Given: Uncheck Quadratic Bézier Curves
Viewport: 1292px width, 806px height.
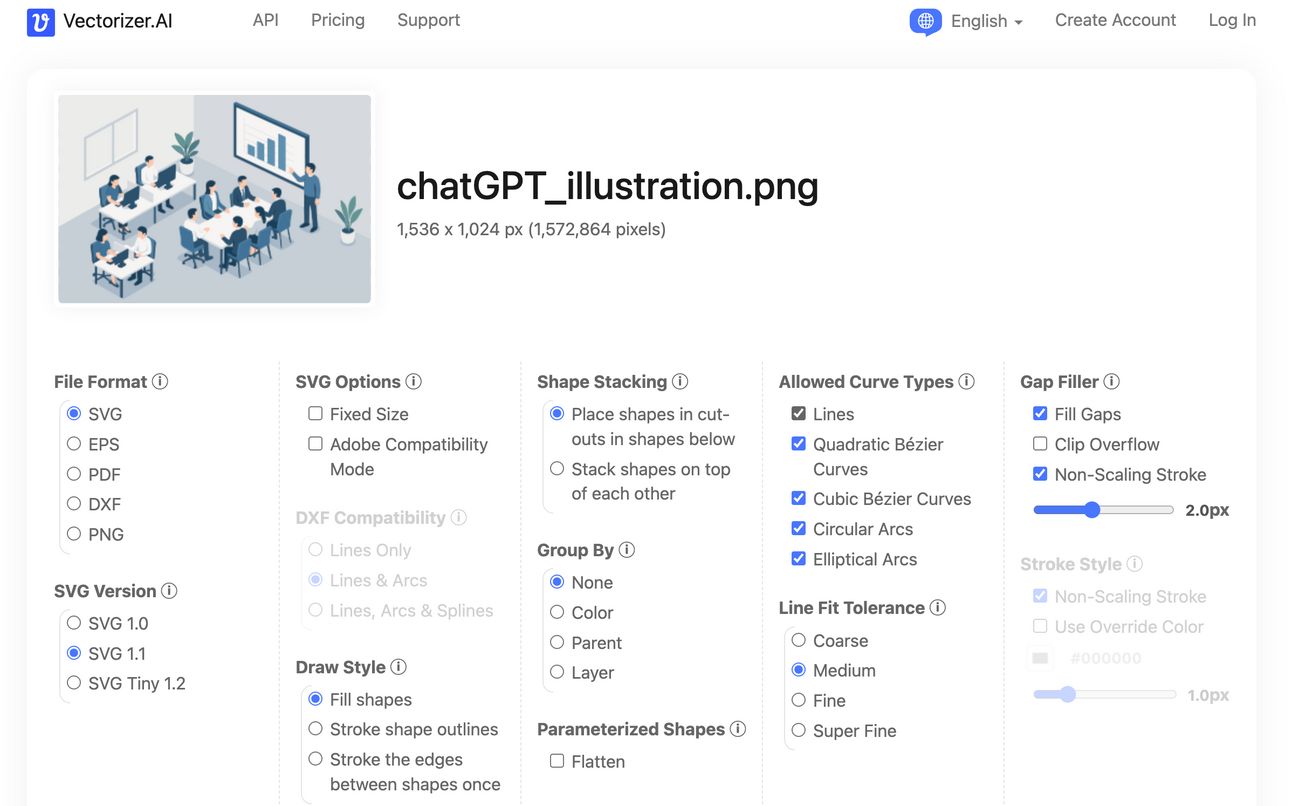Looking at the screenshot, I should 798,443.
